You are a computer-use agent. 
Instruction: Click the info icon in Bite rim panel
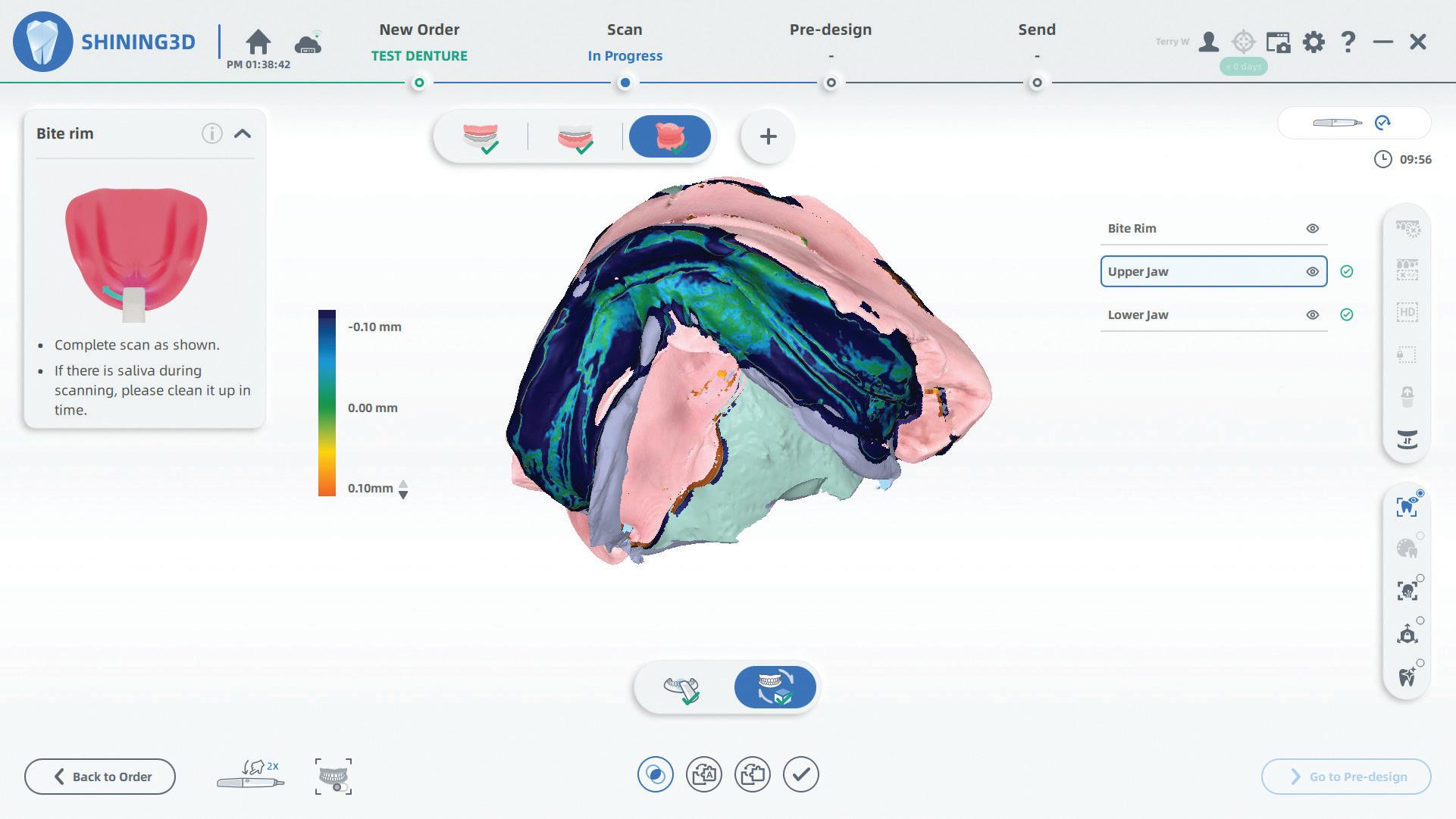click(211, 134)
